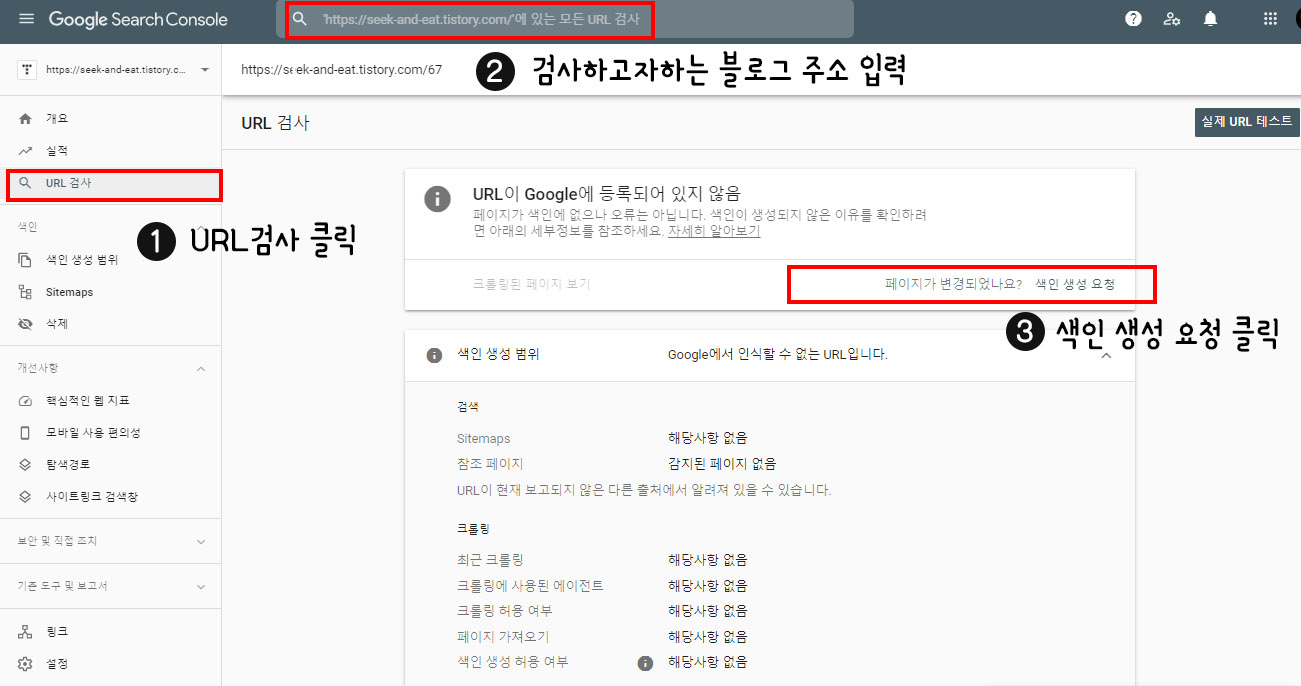1301x686 pixels.
Task: Click the gear icon beside 설정
Action: click(x=26, y=664)
